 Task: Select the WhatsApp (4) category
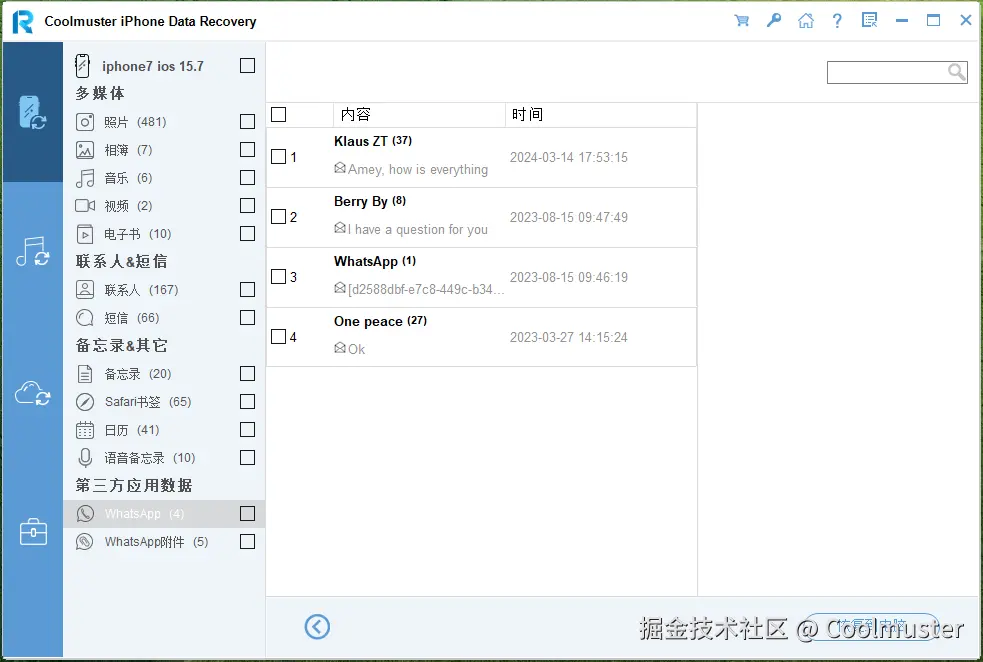(164, 514)
